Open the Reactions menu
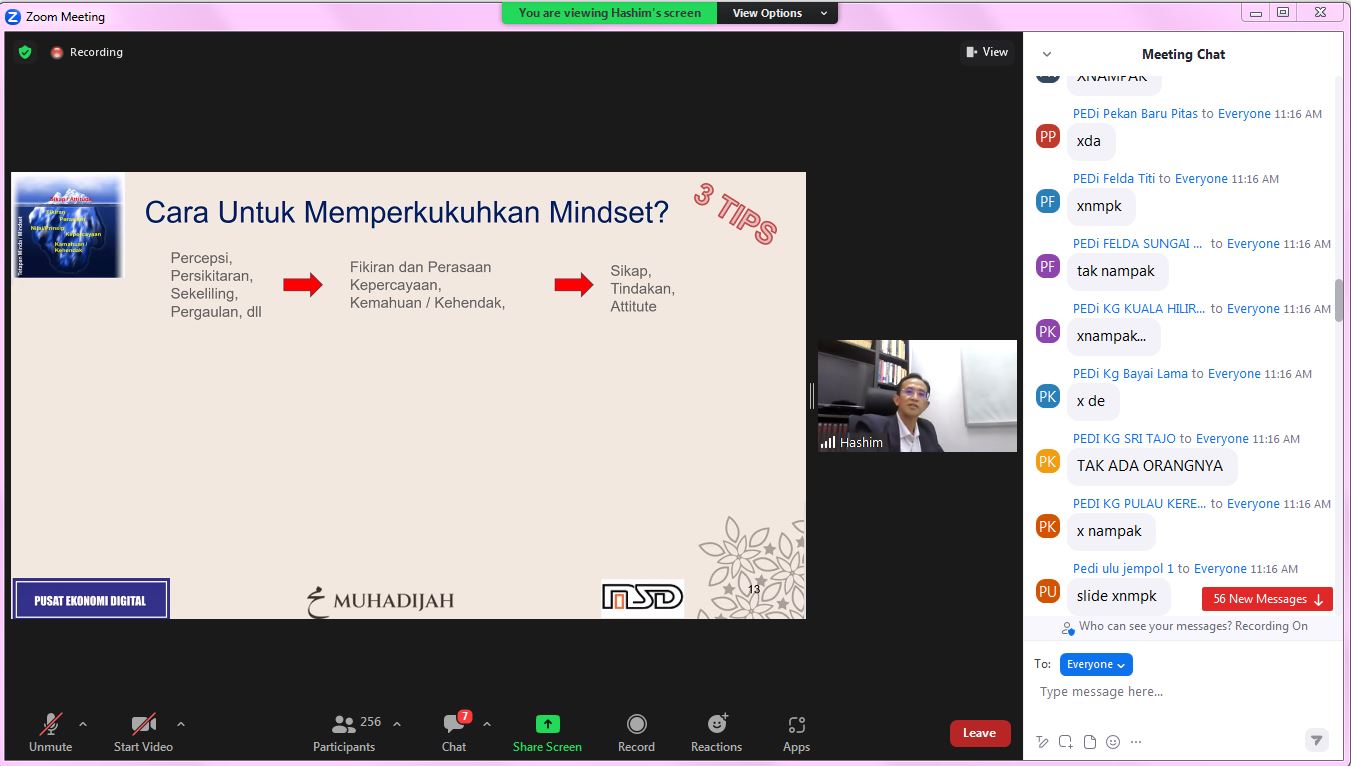This screenshot has width=1351, height=766. [716, 732]
